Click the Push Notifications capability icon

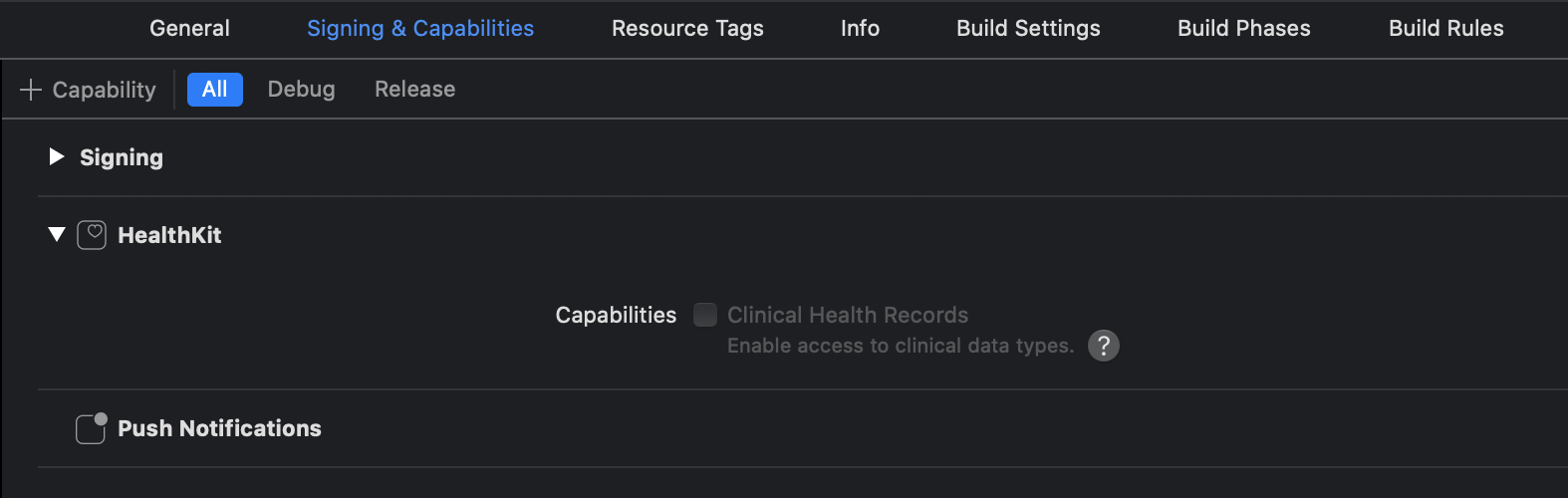click(92, 428)
